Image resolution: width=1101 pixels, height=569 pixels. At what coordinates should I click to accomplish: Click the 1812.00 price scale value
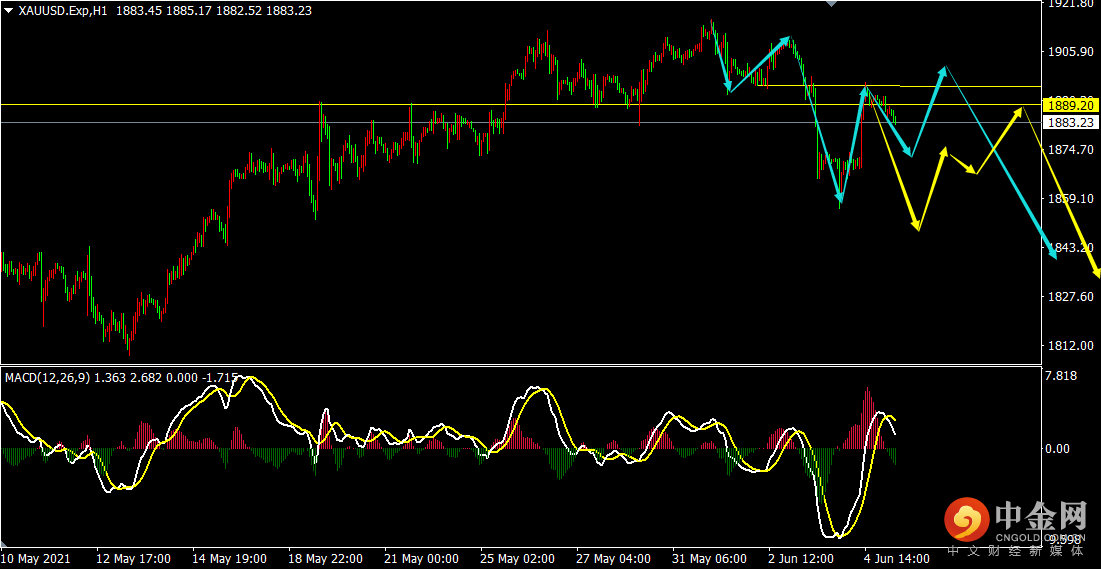click(x=1070, y=346)
